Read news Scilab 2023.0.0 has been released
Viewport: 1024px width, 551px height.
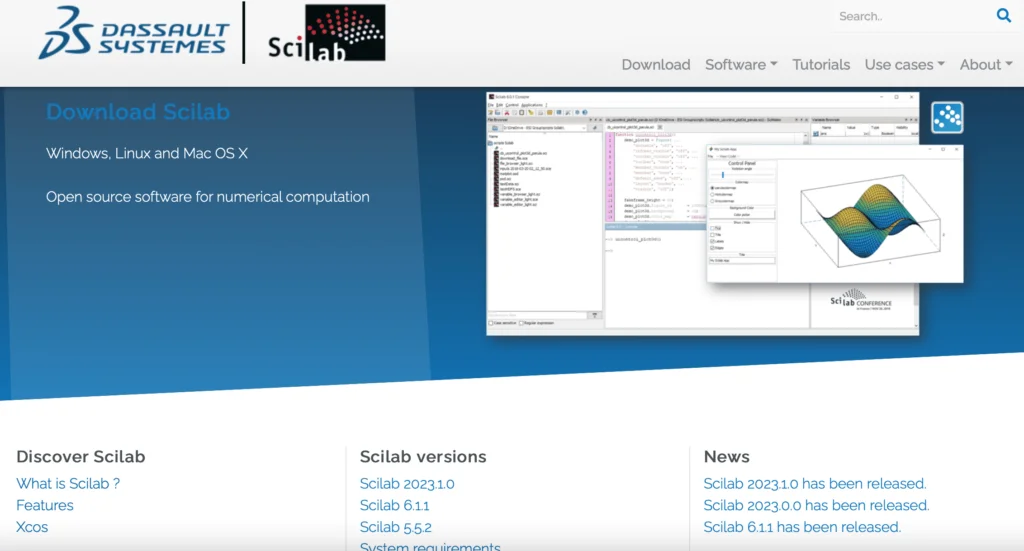pyautogui.click(x=816, y=505)
